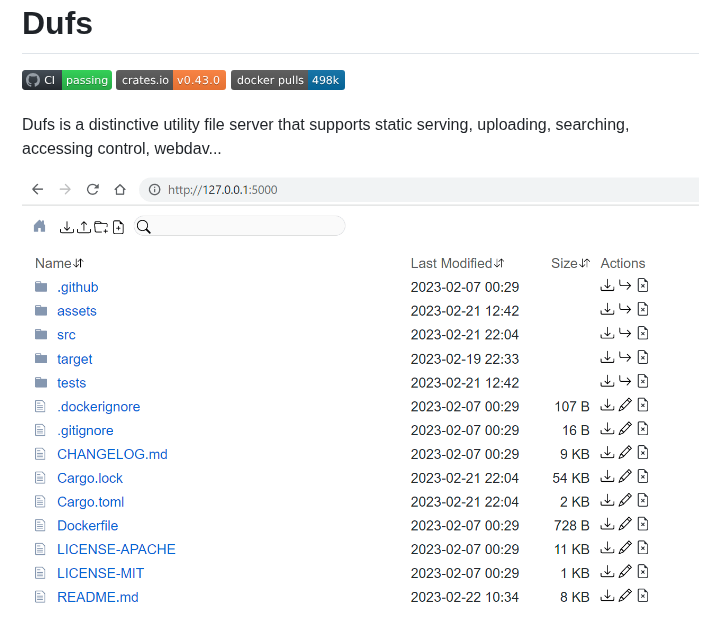Open the target folder

tap(75, 359)
